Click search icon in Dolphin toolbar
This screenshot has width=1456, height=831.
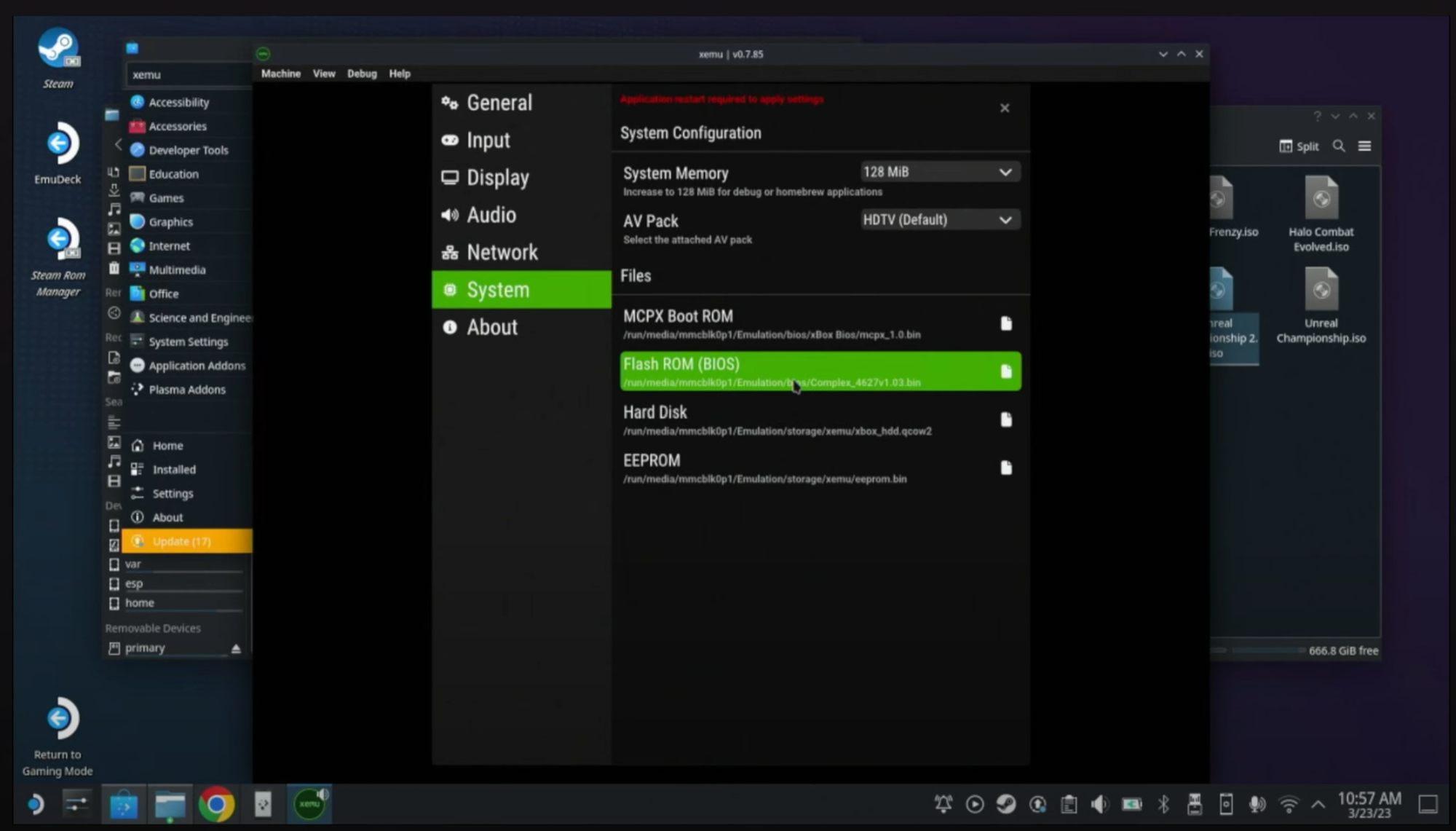pos(1339,146)
